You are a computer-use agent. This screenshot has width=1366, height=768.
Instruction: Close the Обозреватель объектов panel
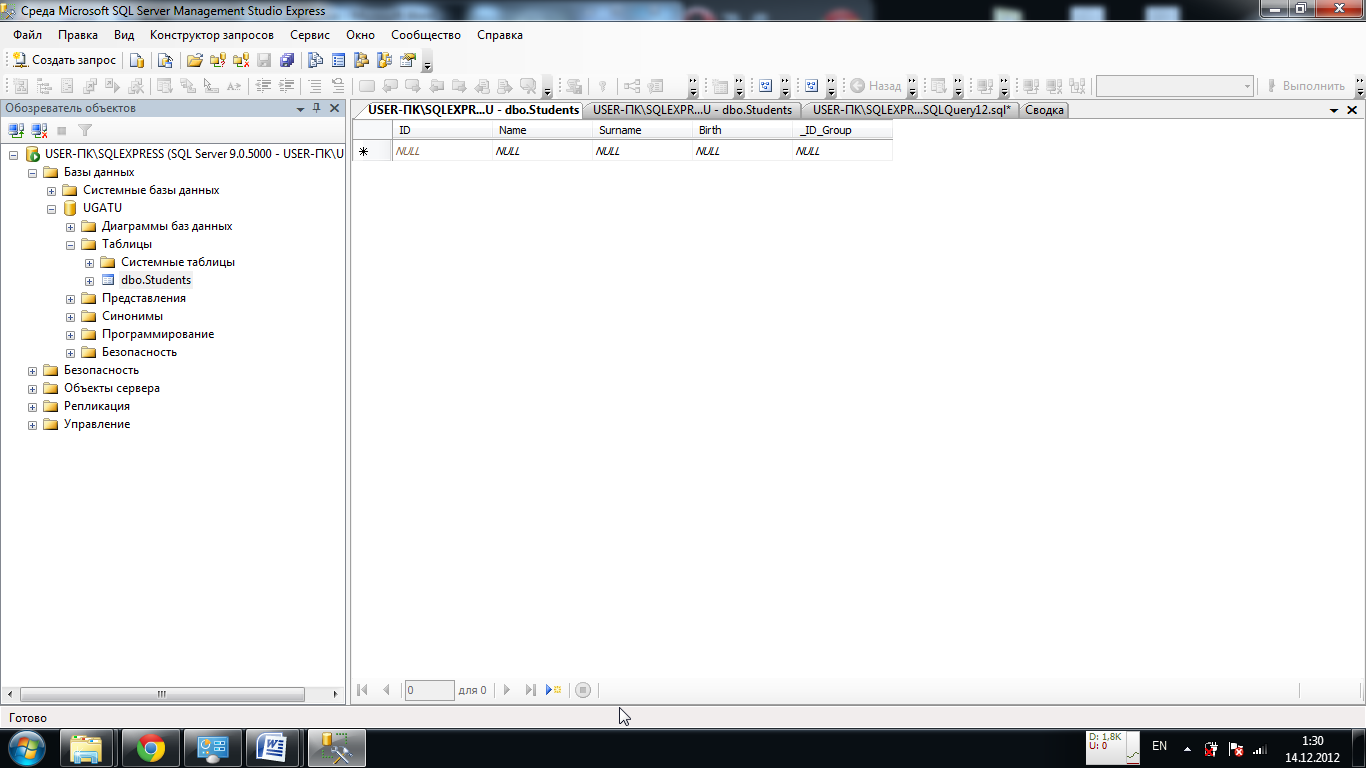335,108
